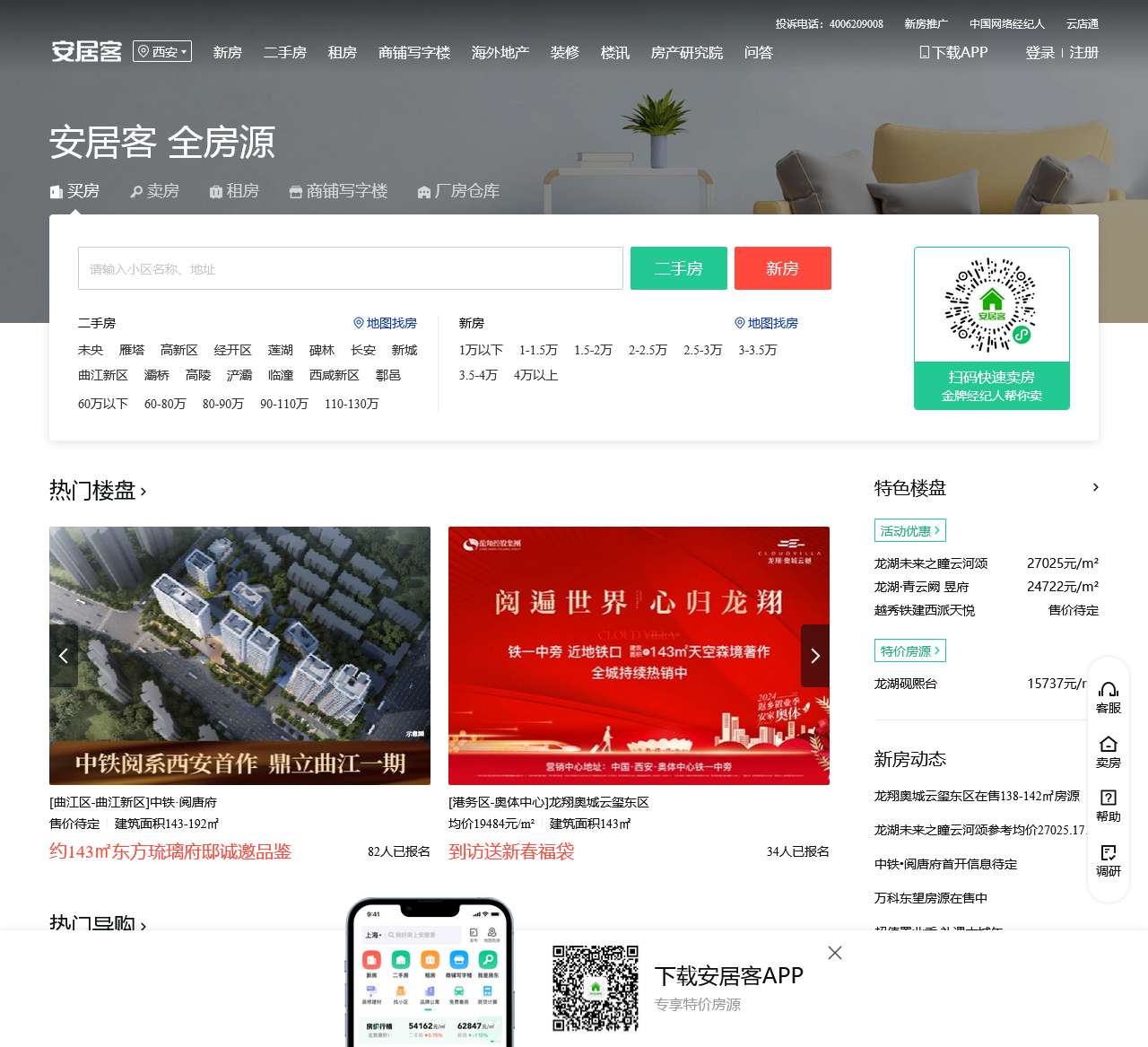
Task: Switch to the 商铺写字楼 search tab
Action: pos(338,191)
